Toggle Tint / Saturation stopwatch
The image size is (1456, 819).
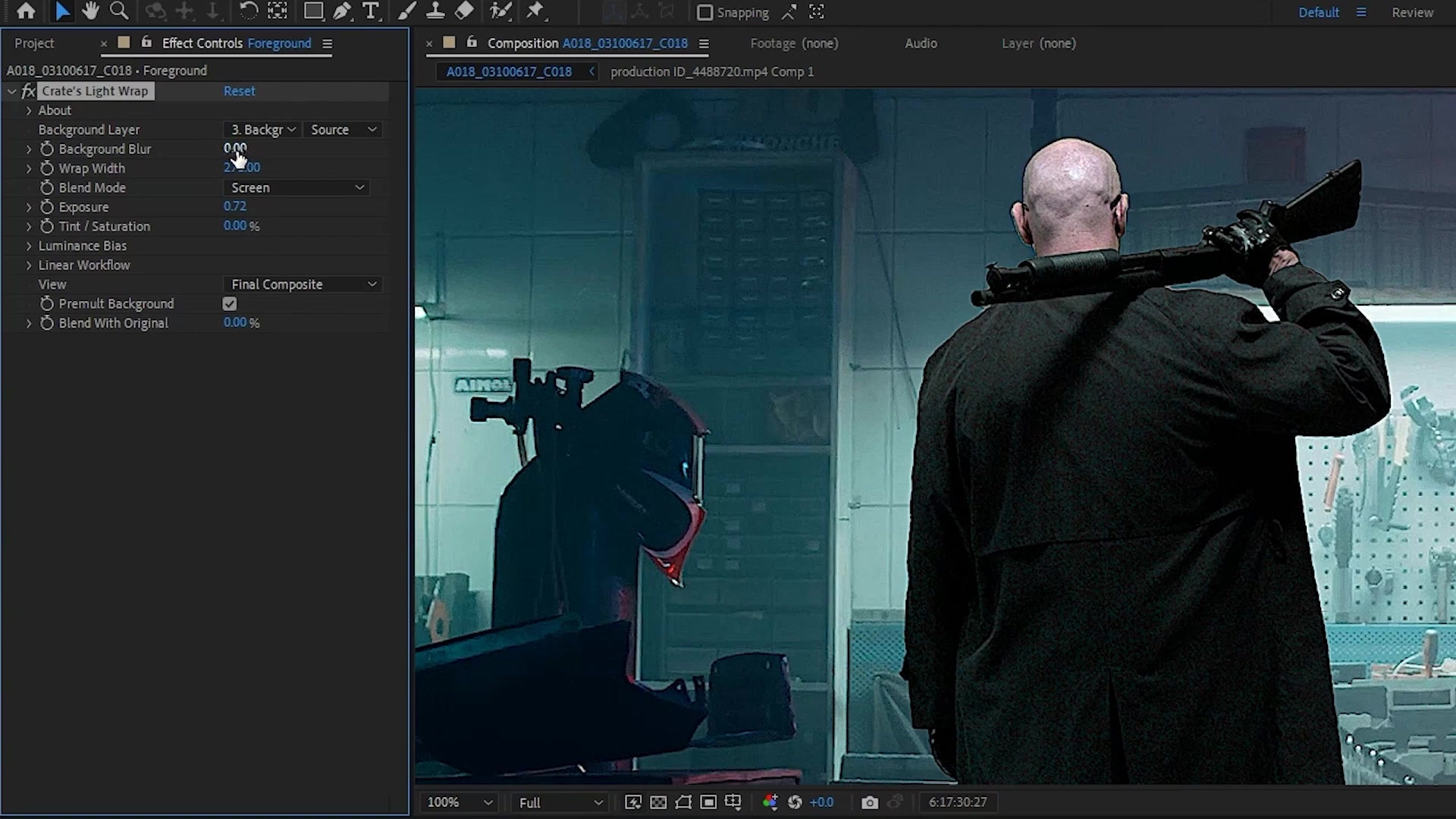tap(47, 226)
